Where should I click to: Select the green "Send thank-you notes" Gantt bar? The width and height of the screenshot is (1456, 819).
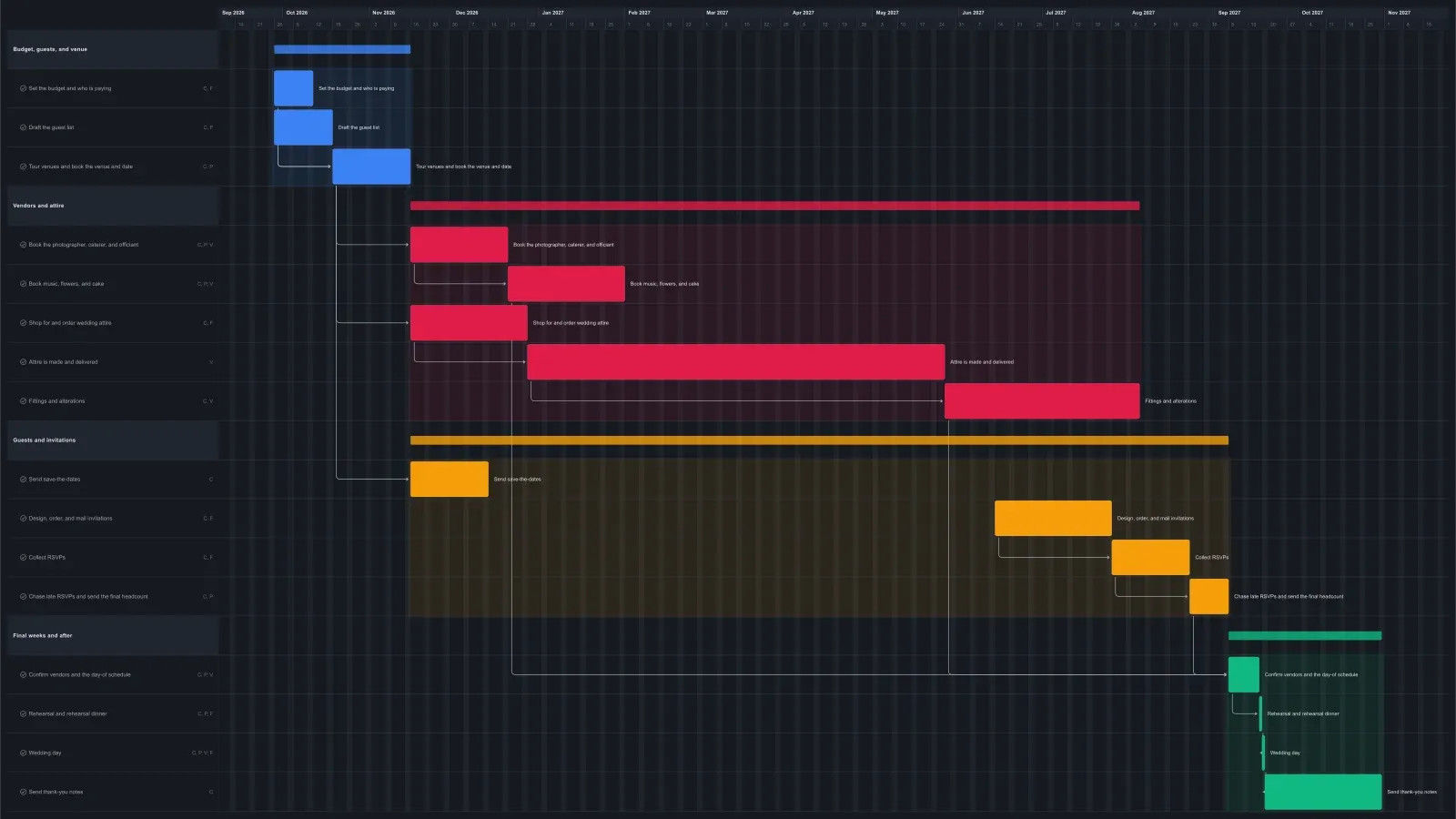tap(1323, 793)
